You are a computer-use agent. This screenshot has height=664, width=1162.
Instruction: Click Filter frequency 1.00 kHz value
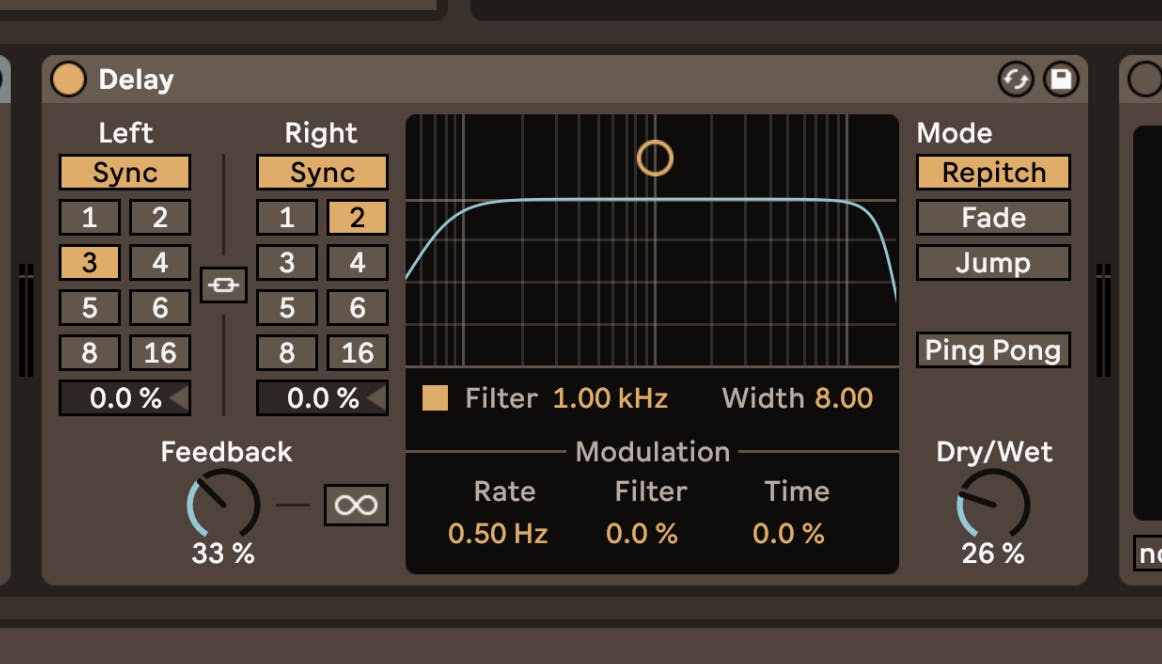pyautogui.click(x=610, y=398)
